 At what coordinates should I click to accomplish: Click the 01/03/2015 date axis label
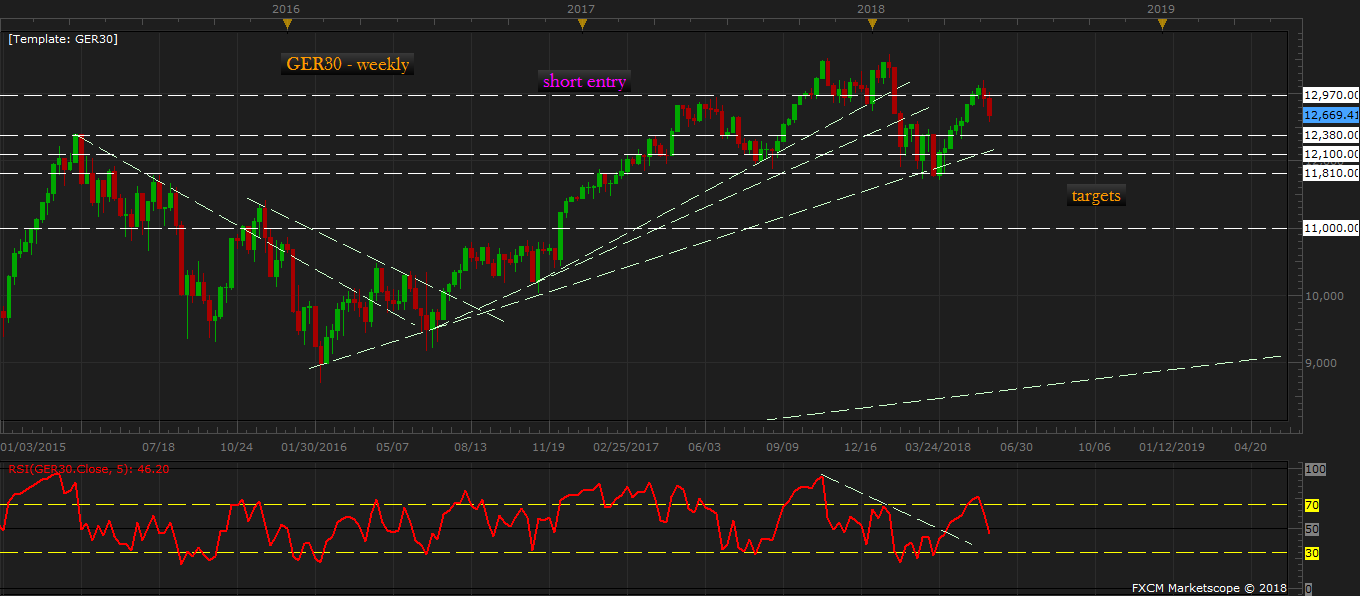tap(34, 447)
